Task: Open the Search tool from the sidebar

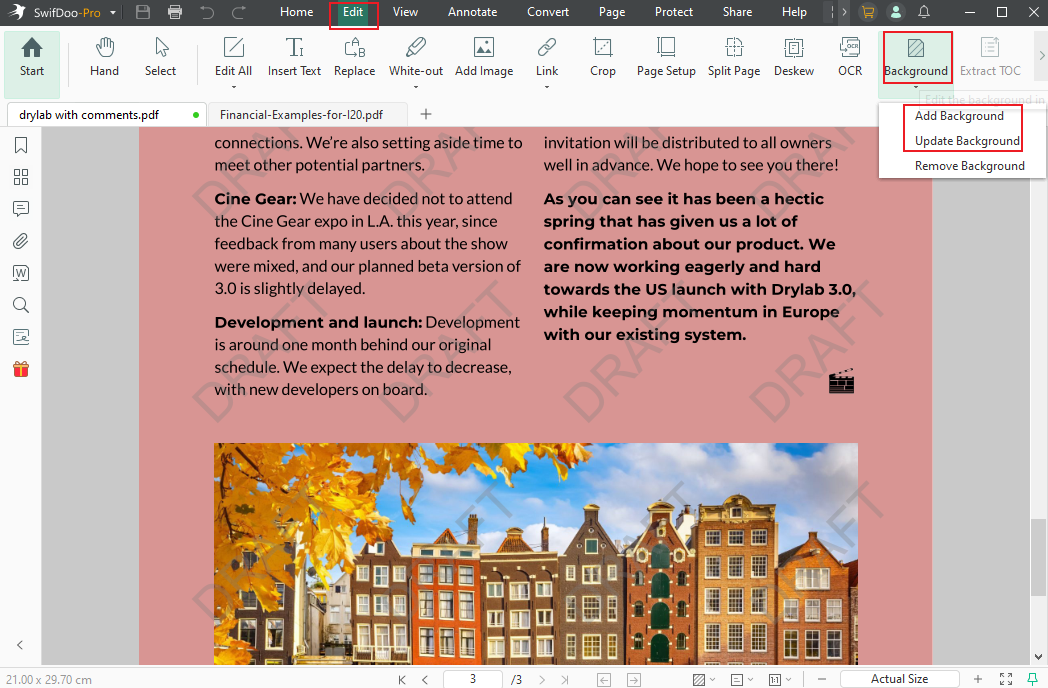Action: click(x=20, y=305)
